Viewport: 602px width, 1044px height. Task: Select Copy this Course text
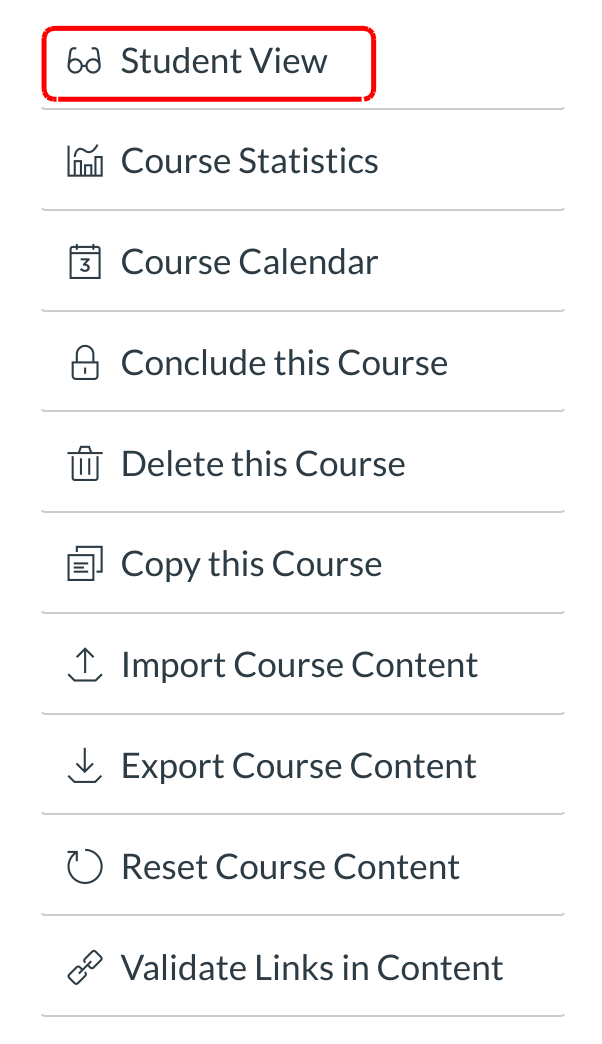coord(251,565)
